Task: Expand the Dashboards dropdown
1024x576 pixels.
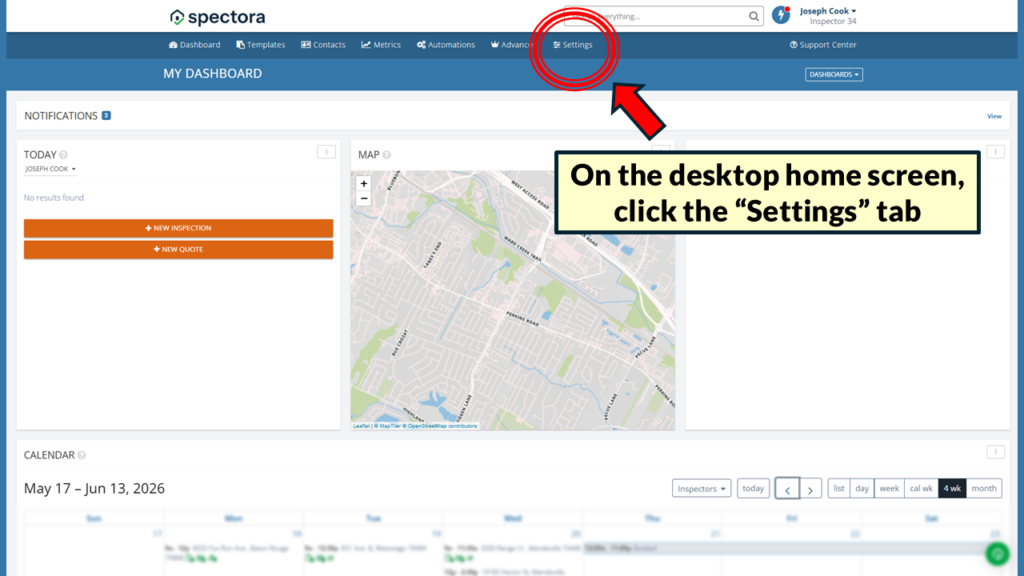Action: point(834,74)
